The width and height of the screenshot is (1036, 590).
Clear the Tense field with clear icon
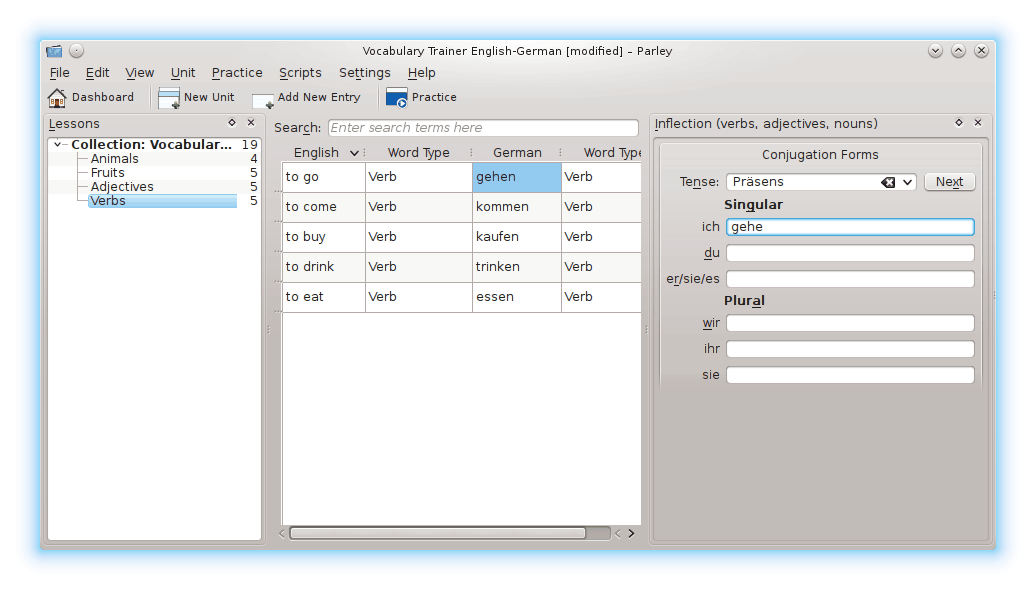pos(888,182)
